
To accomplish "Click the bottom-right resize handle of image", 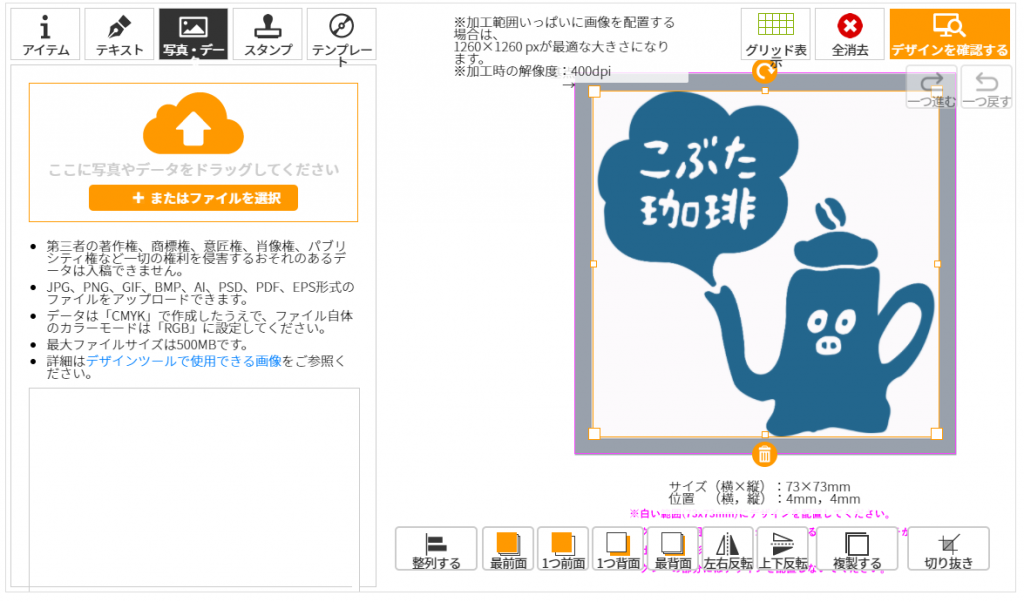I will click(x=936, y=434).
